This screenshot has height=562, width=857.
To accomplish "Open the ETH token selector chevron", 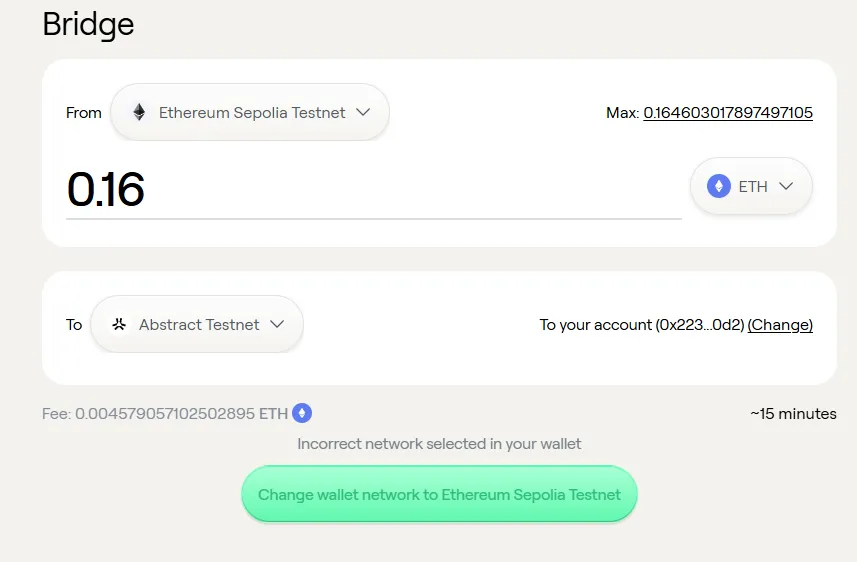I will 786,186.
